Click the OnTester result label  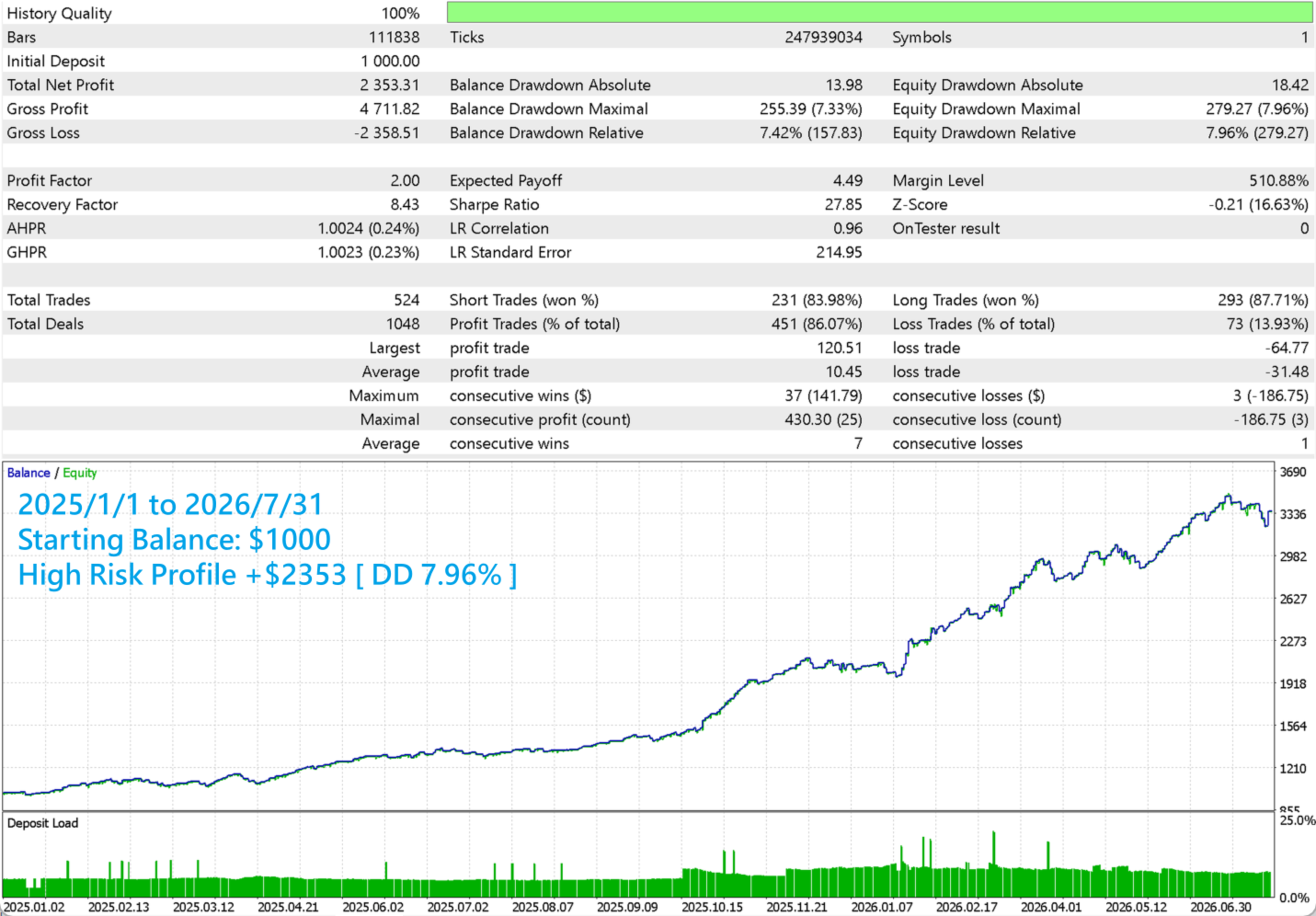[945, 229]
